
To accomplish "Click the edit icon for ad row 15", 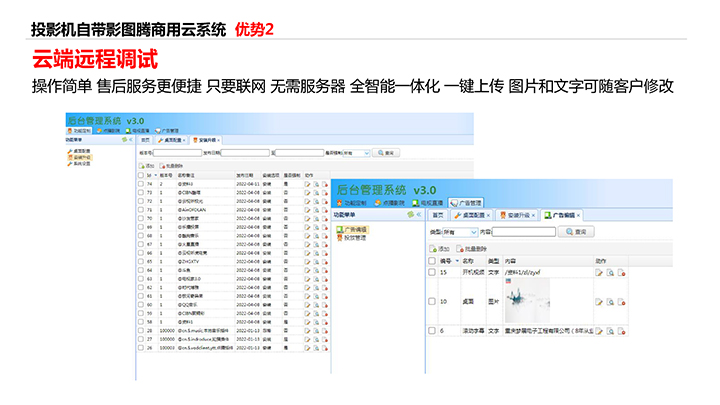I will pos(600,272).
